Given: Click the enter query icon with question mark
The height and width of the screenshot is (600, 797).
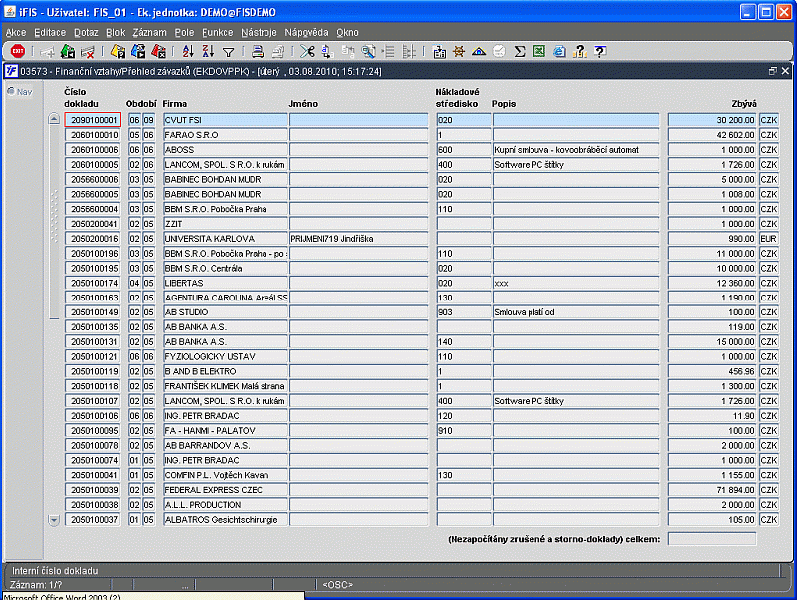Looking at the screenshot, I should 118,51.
